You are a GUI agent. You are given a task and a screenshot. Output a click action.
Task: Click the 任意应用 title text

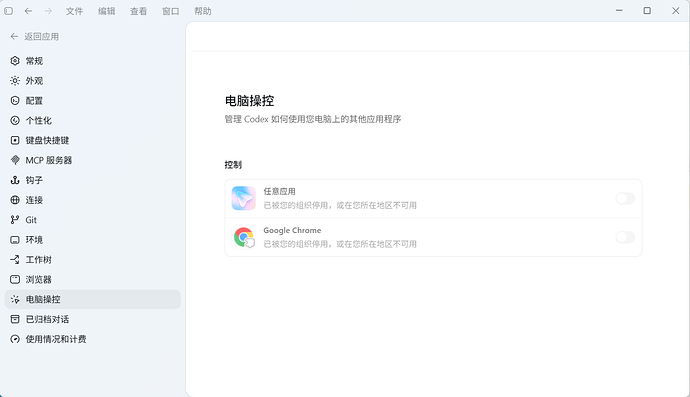click(279, 191)
